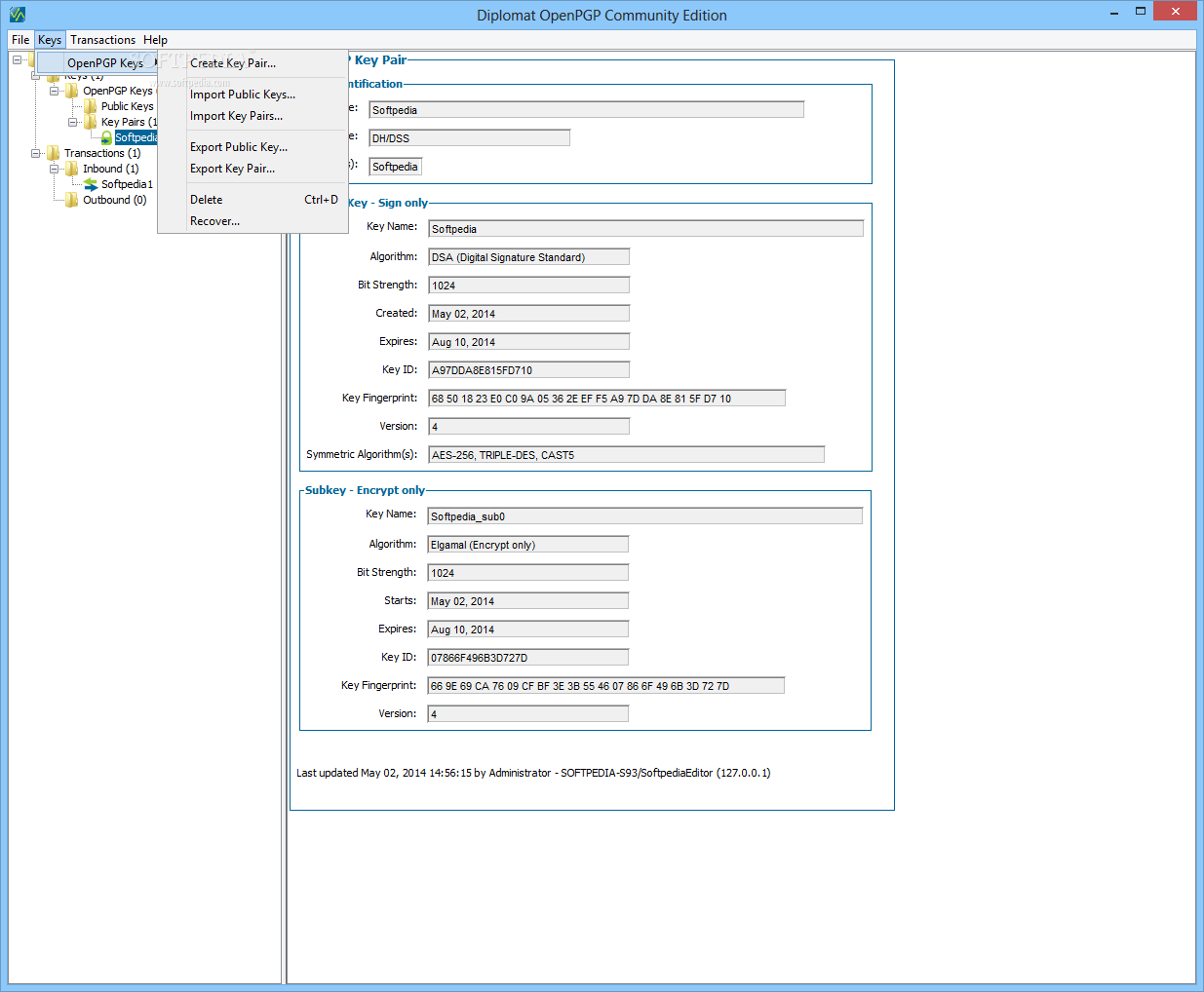The width and height of the screenshot is (1204, 992).
Task: Collapse the Inbound tree node
Action: (54, 169)
